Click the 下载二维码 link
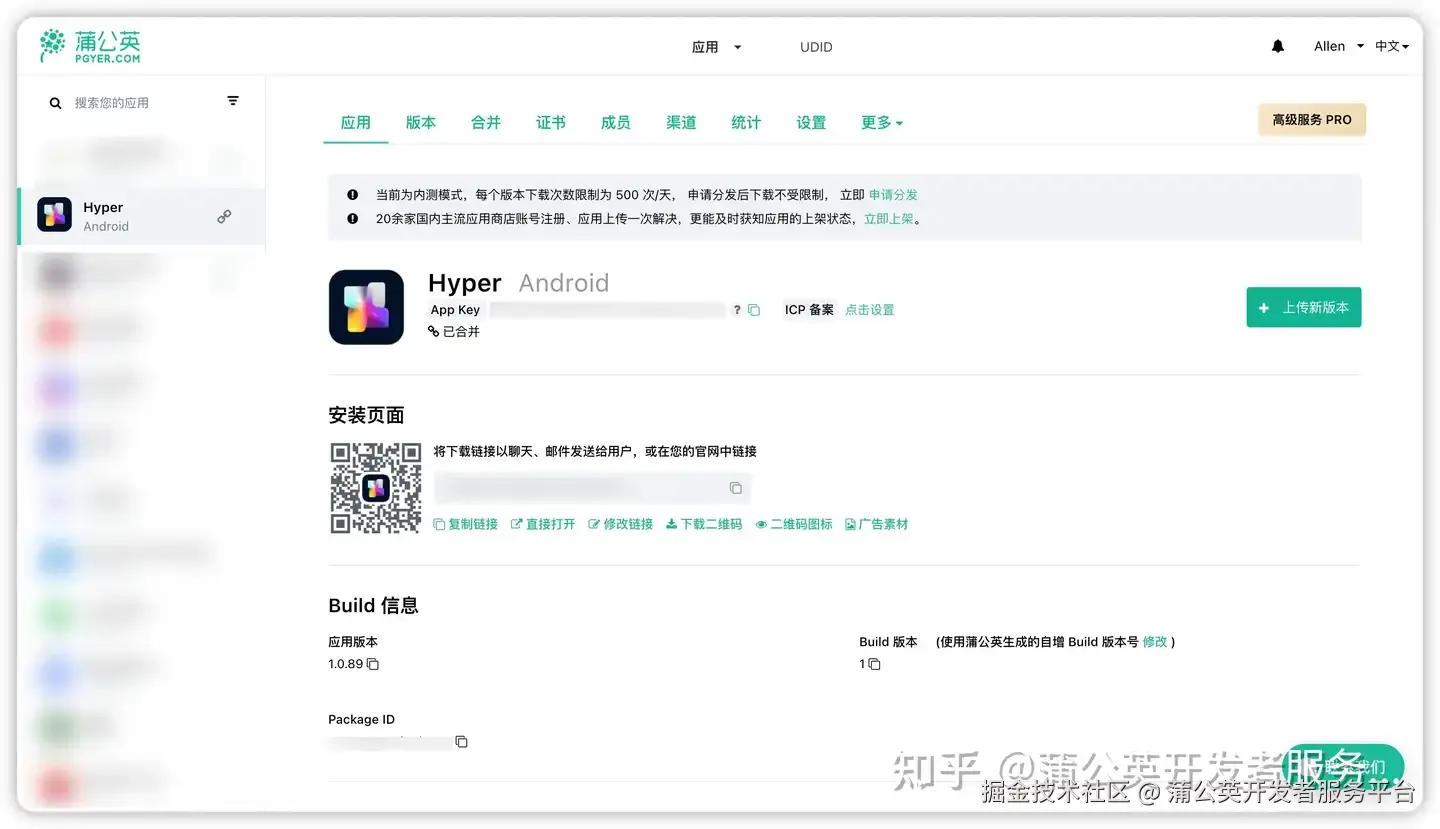The height and width of the screenshot is (829, 1440). pyautogui.click(x=705, y=524)
